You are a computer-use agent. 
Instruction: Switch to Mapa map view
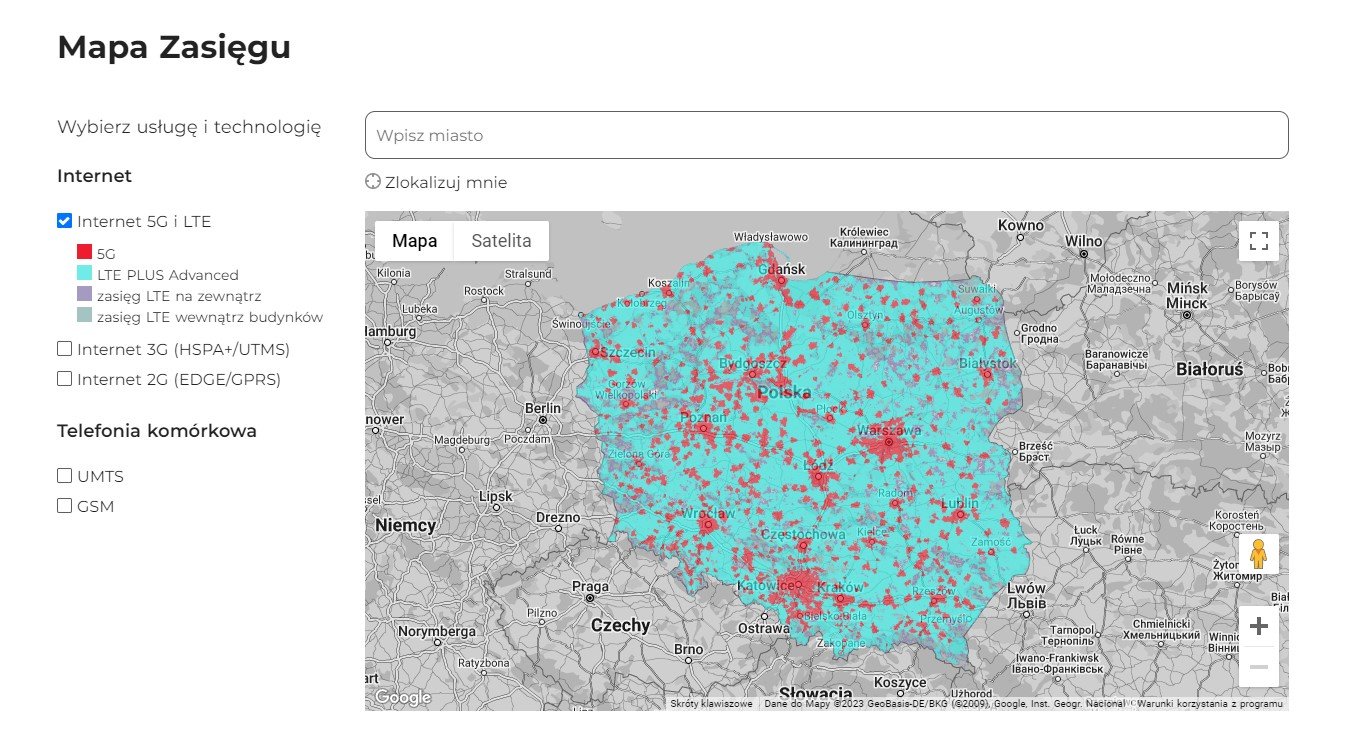[x=414, y=241]
